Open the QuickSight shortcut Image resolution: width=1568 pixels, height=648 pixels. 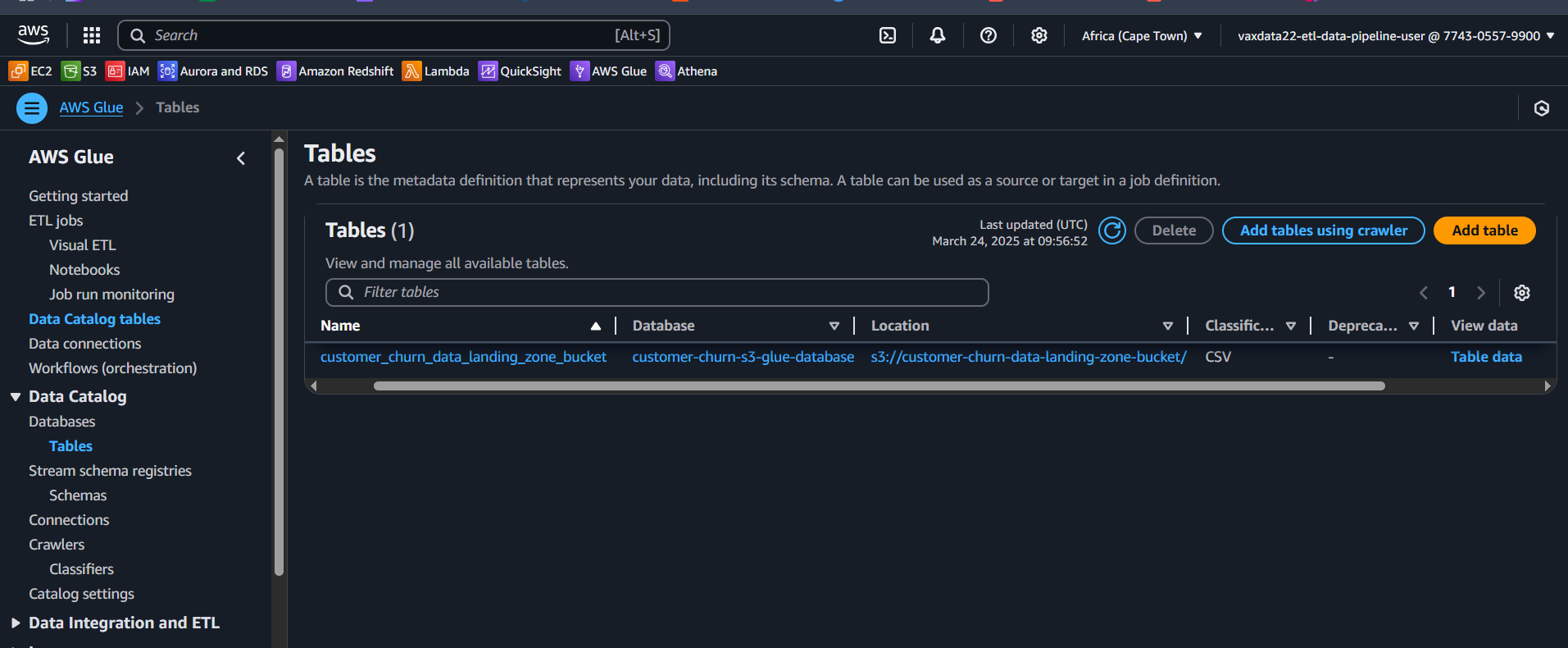[x=520, y=71]
